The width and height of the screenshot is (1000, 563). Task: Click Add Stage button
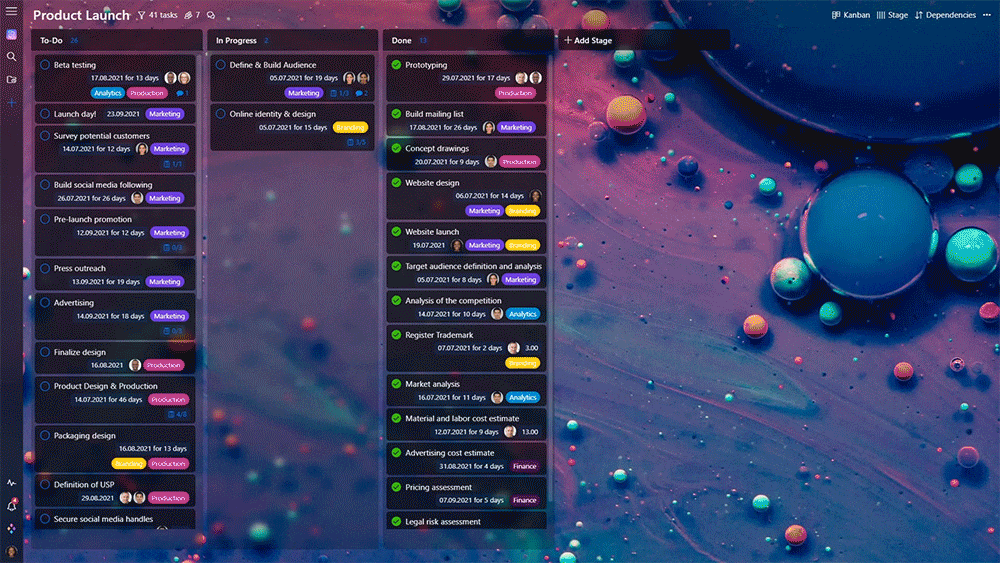tap(588, 41)
